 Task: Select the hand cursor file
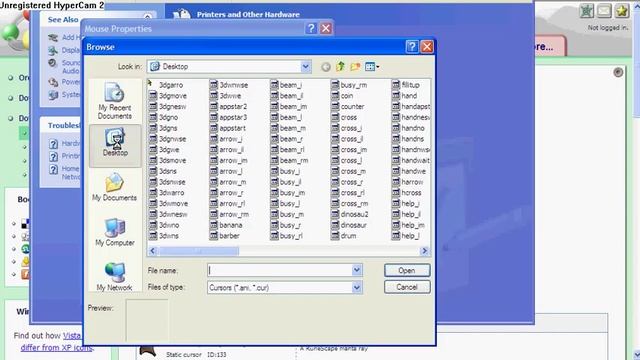(x=404, y=96)
